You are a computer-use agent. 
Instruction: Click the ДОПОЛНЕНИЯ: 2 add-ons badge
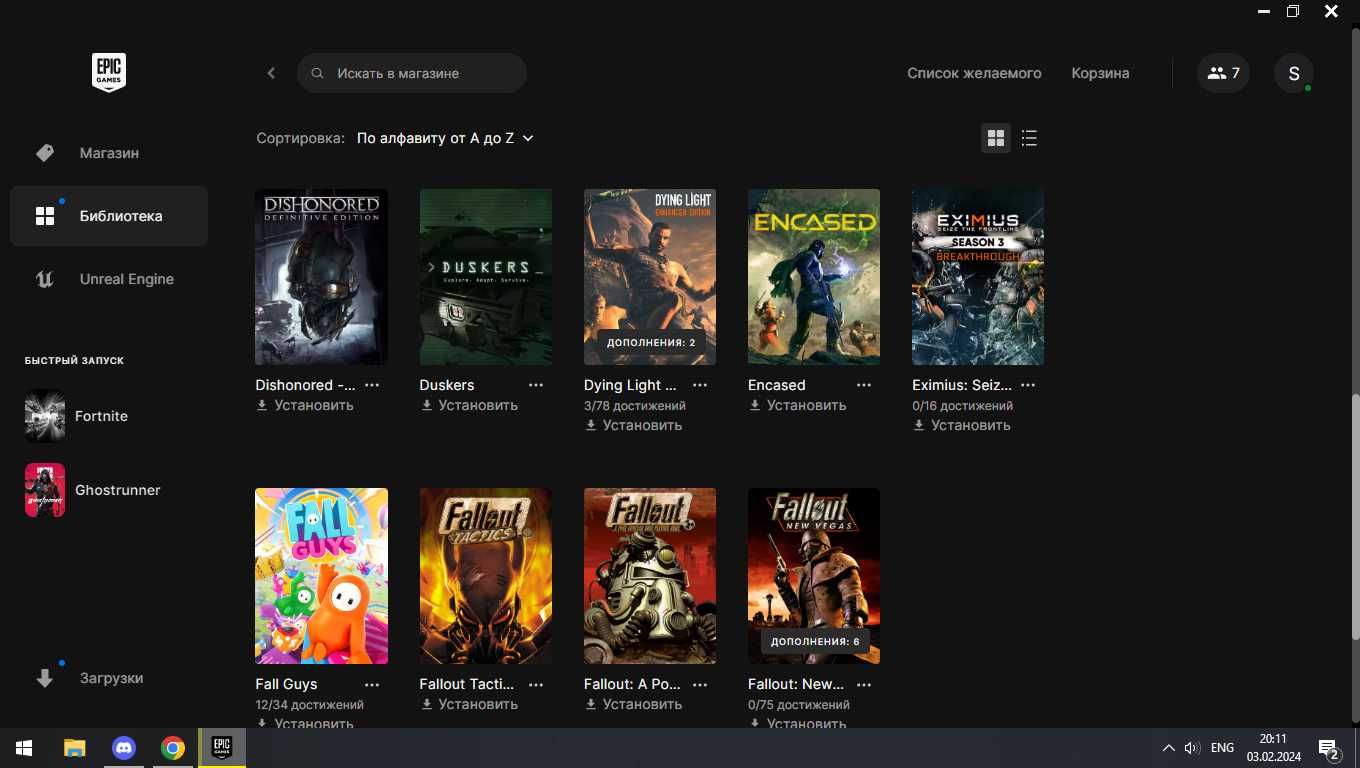[x=650, y=342]
